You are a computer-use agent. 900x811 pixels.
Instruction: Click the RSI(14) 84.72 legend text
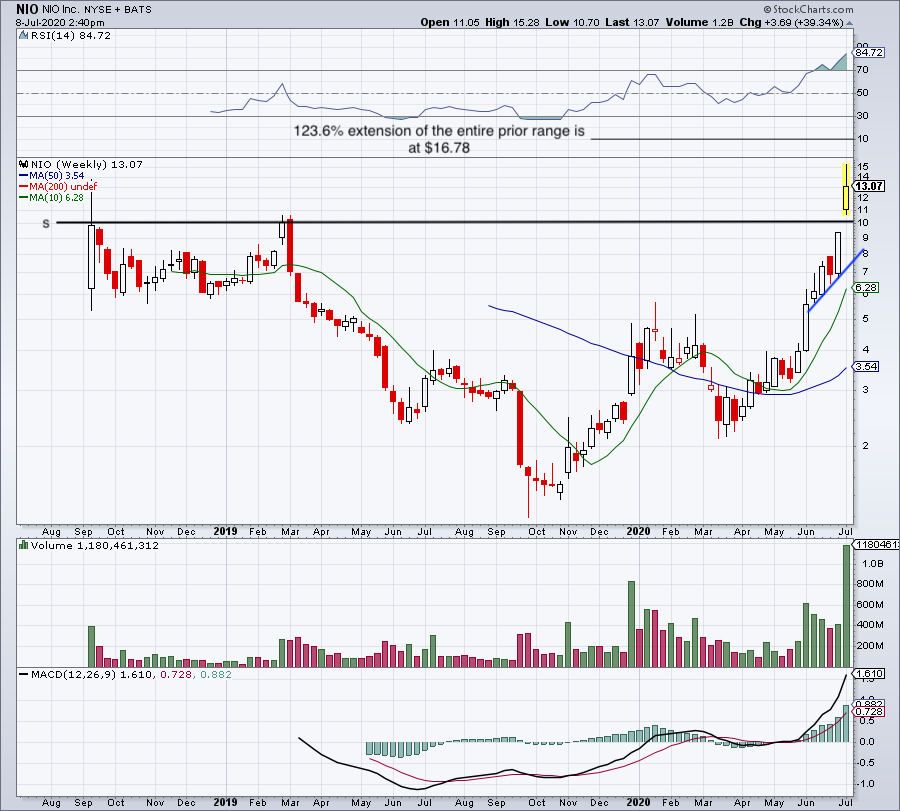[71, 36]
